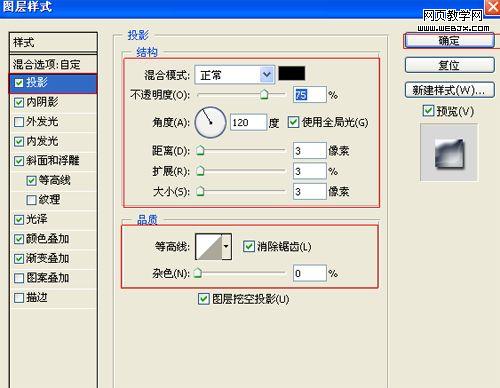Toggle 使用全局光 global light checkbox
Image resolution: width=500 pixels, height=388 pixels.
(293, 122)
